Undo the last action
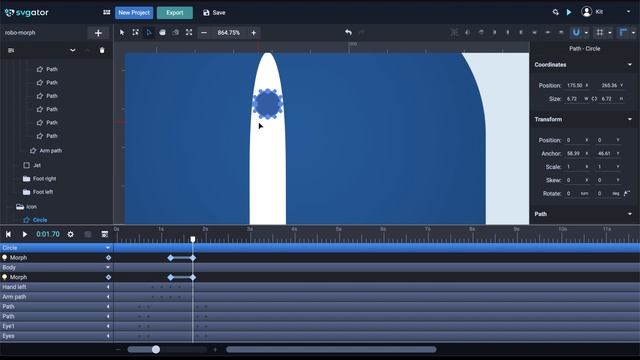Image resolution: width=640 pixels, height=360 pixels. click(348, 32)
